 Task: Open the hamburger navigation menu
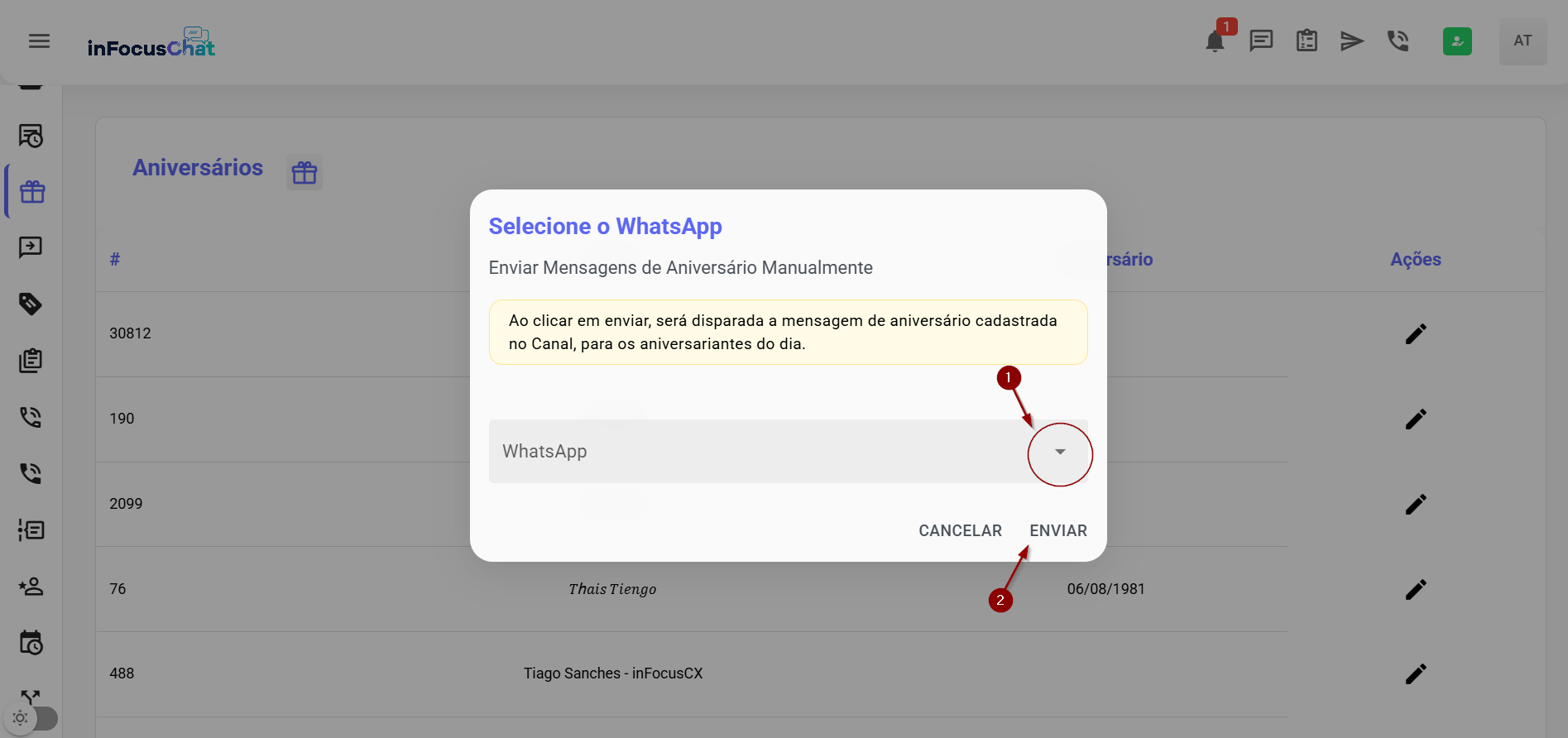click(x=39, y=41)
